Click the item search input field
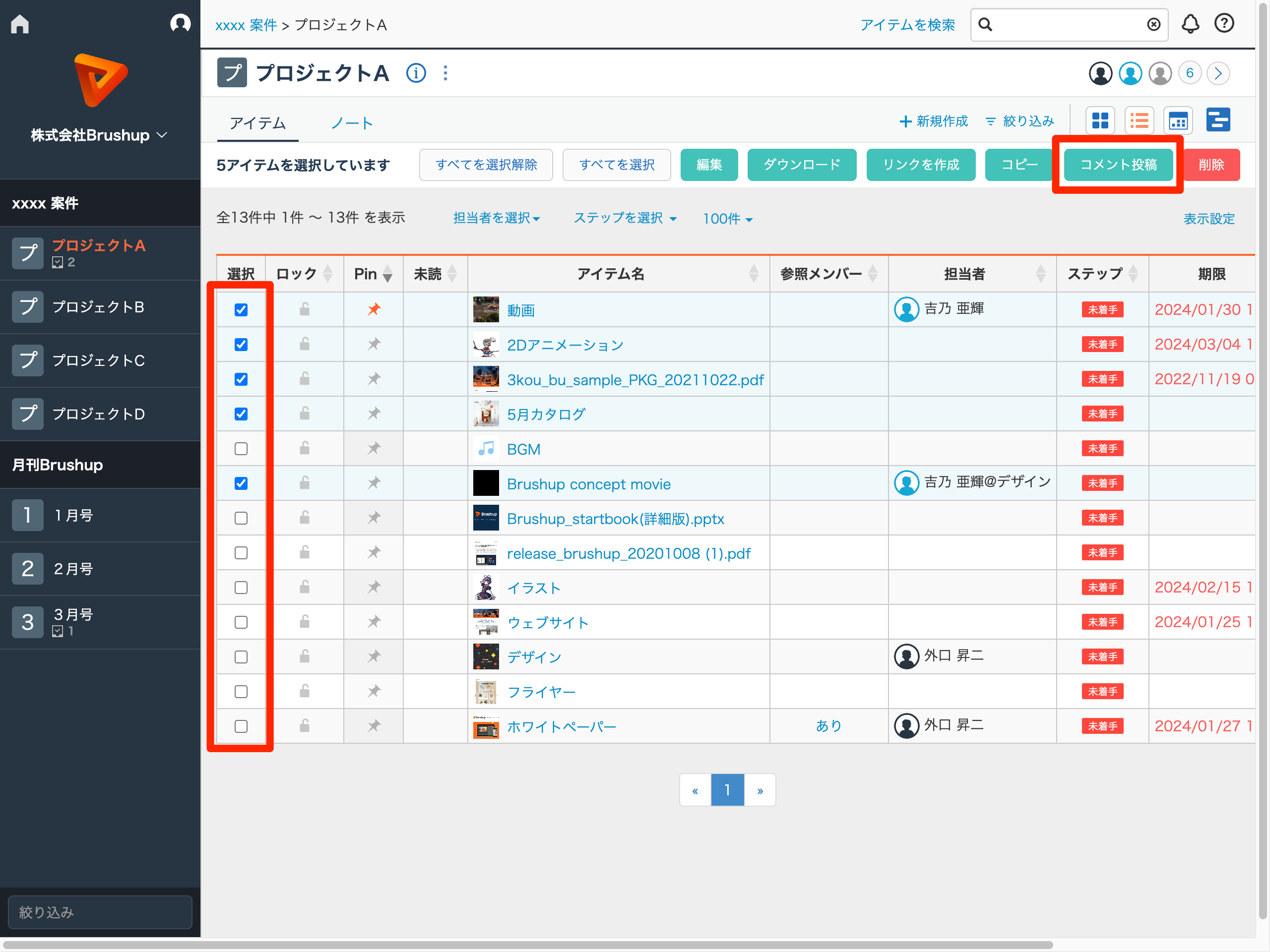Image resolution: width=1270 pixels, height=952 pixels. [1069, 25]
